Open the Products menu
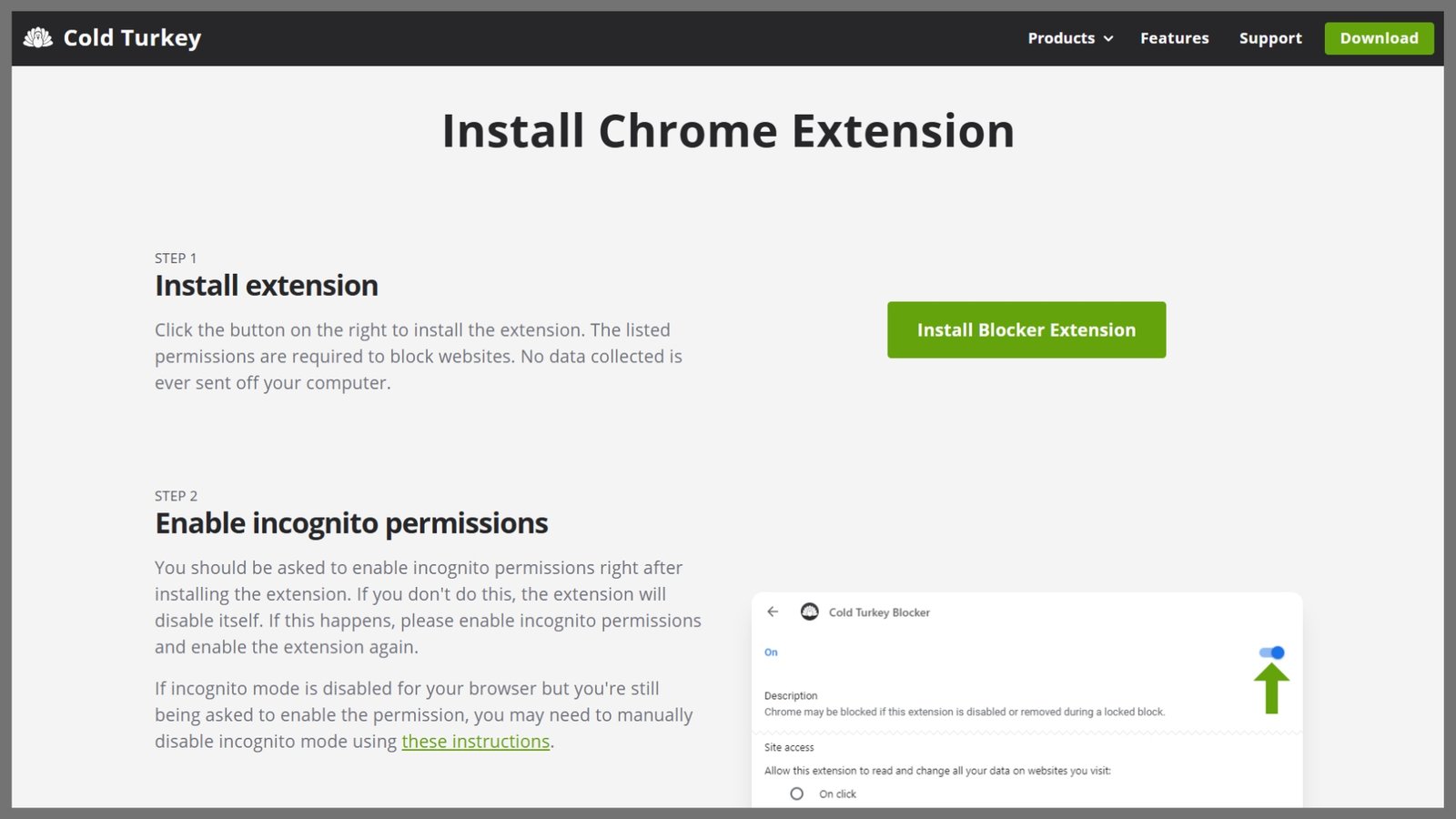Viewport: 1456px width, 819px height. click(x=1070, y=38)
